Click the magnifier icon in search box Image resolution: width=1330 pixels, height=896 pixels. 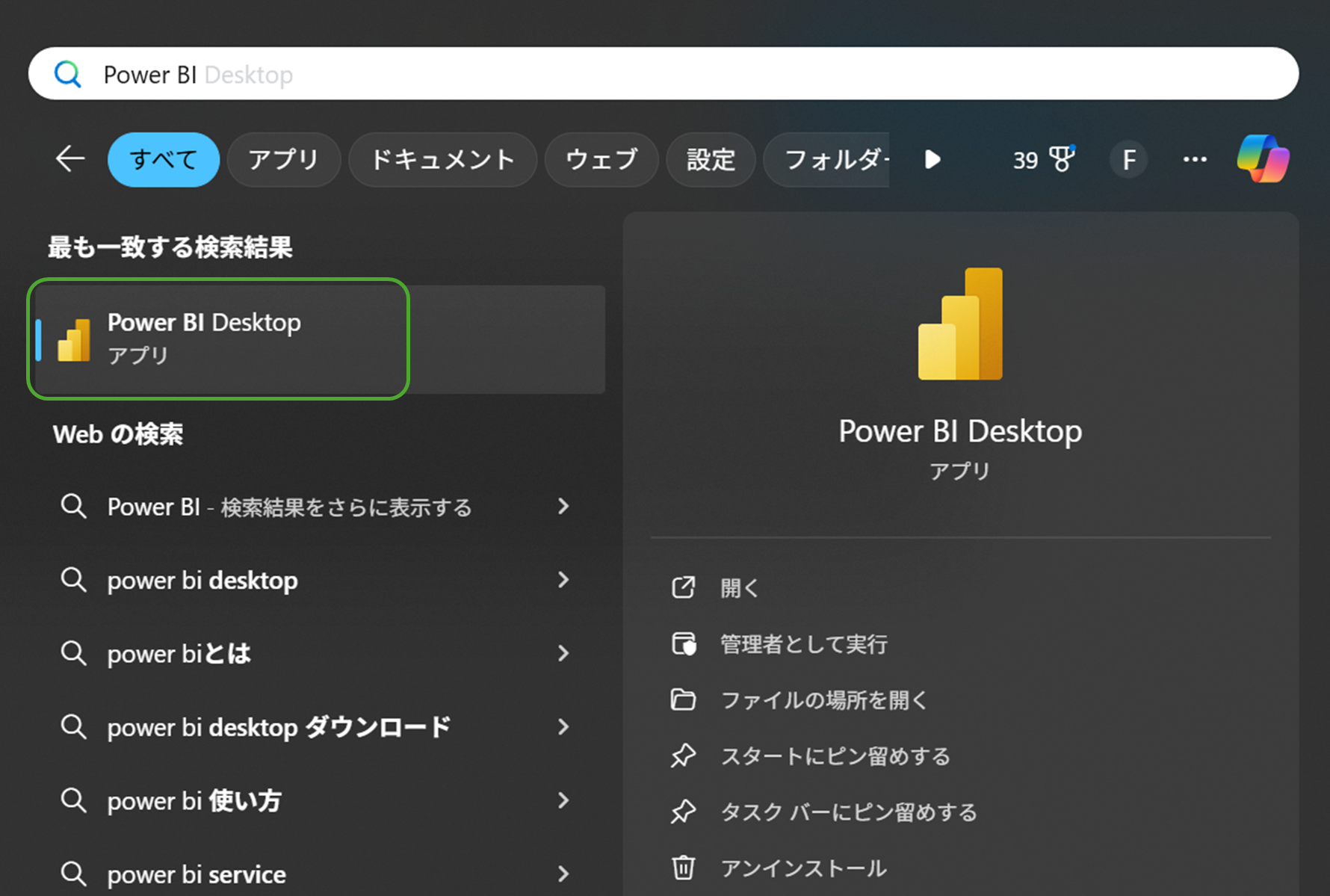68,75
